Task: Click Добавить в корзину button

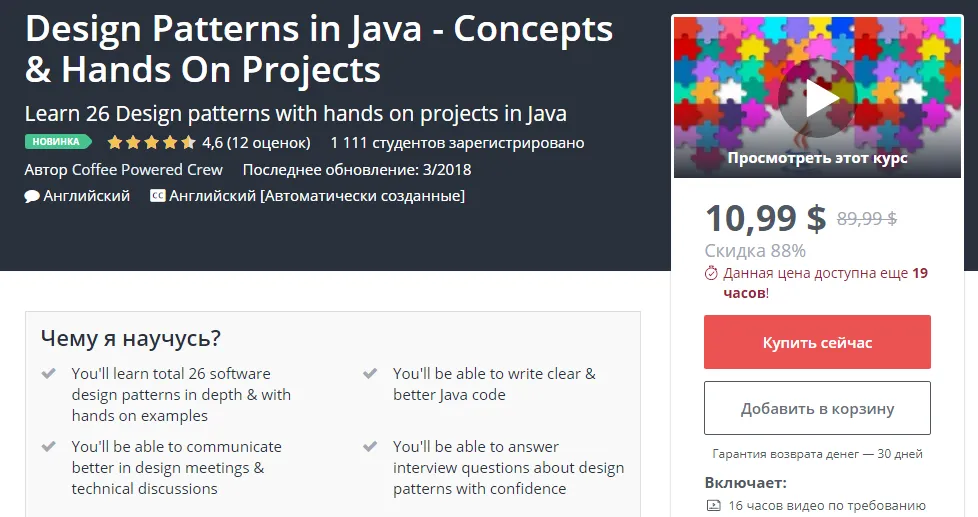Action: tap(817, 408)
